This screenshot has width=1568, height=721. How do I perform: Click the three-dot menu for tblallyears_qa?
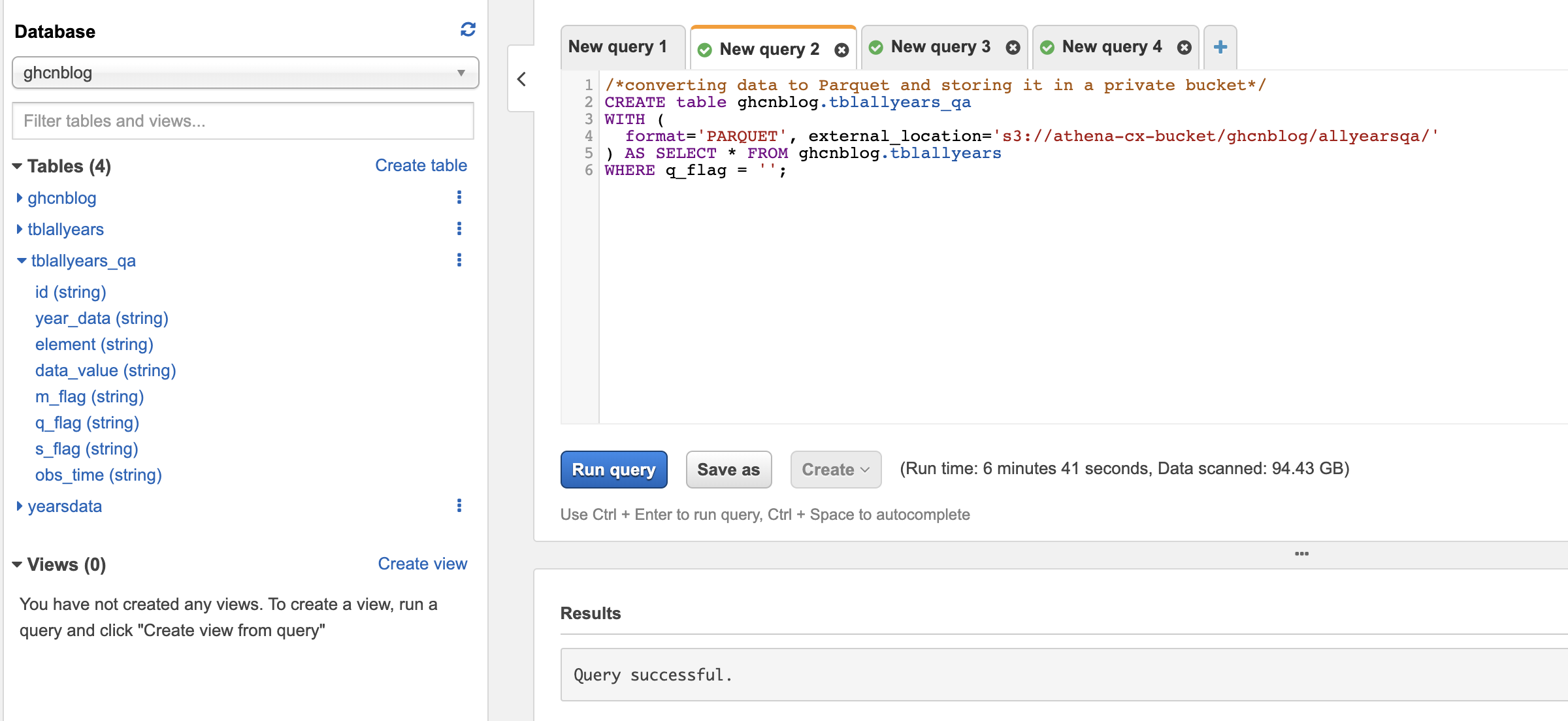458,260
